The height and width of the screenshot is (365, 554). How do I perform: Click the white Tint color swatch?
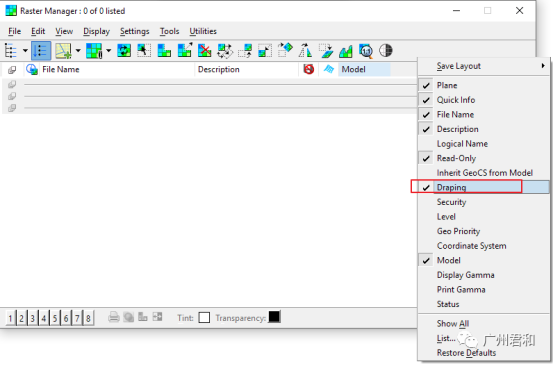(x=204, y=317)
